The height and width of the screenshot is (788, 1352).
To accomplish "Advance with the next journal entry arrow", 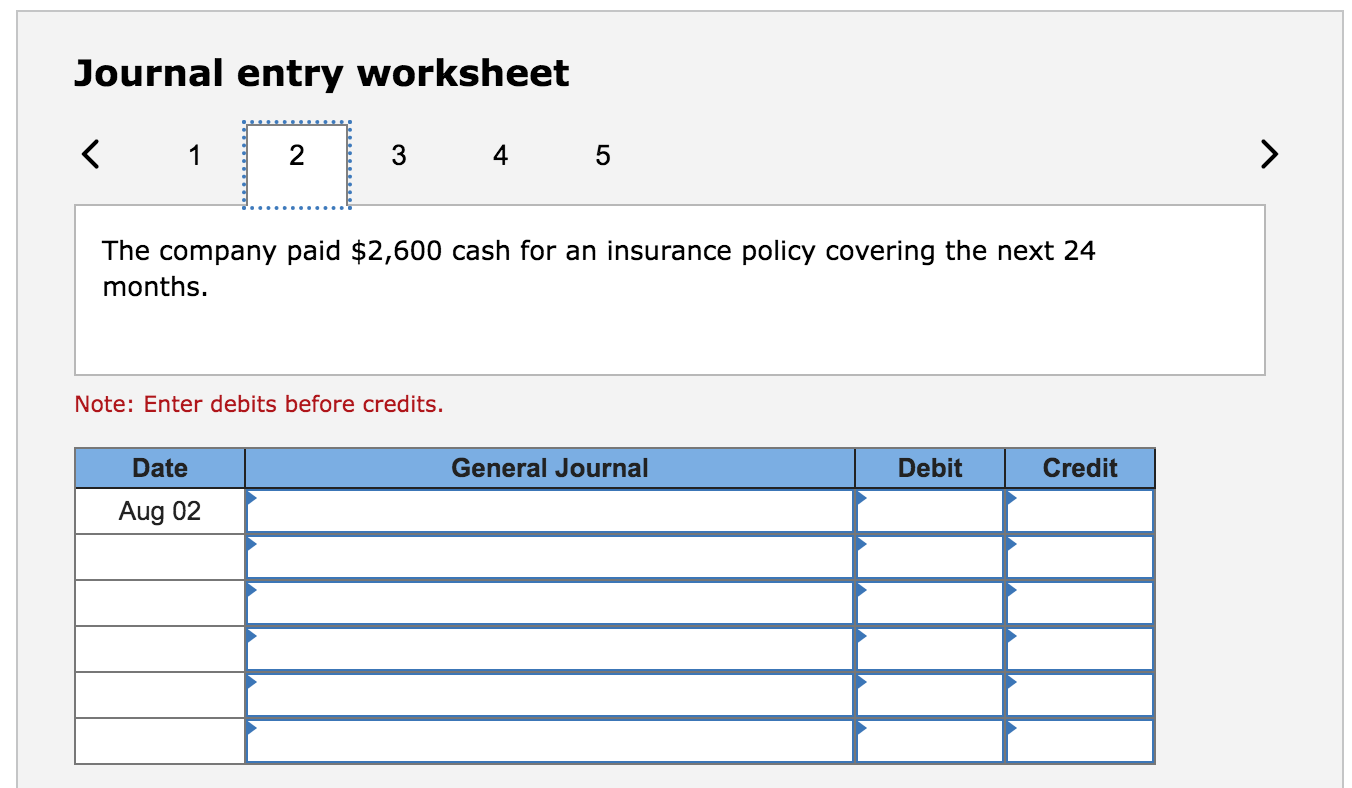I will click(x=1268, y=155).
